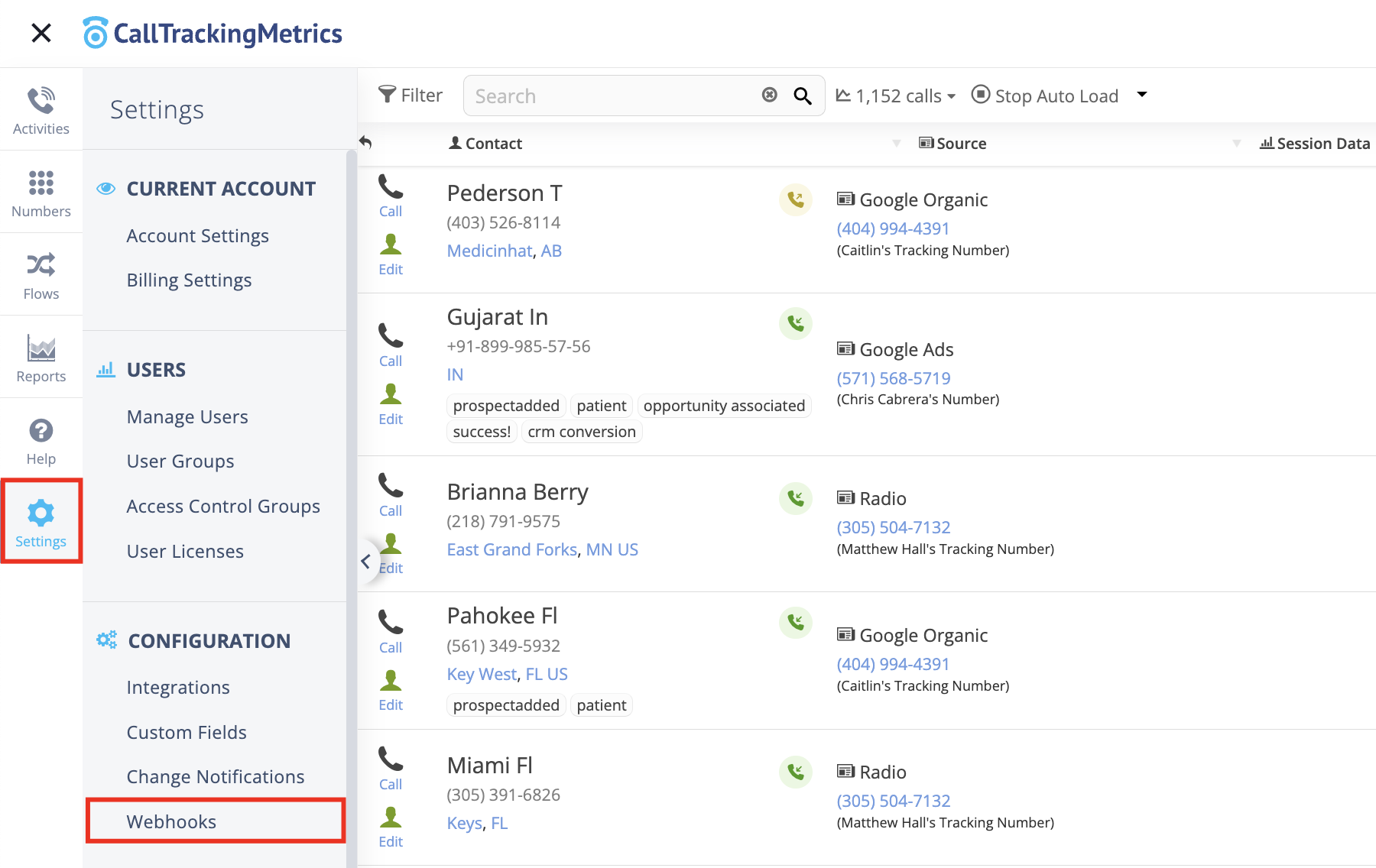Clear the search field with the X icon
Image resolution: width=1376 pixels, height=868 pixels.
770,95
